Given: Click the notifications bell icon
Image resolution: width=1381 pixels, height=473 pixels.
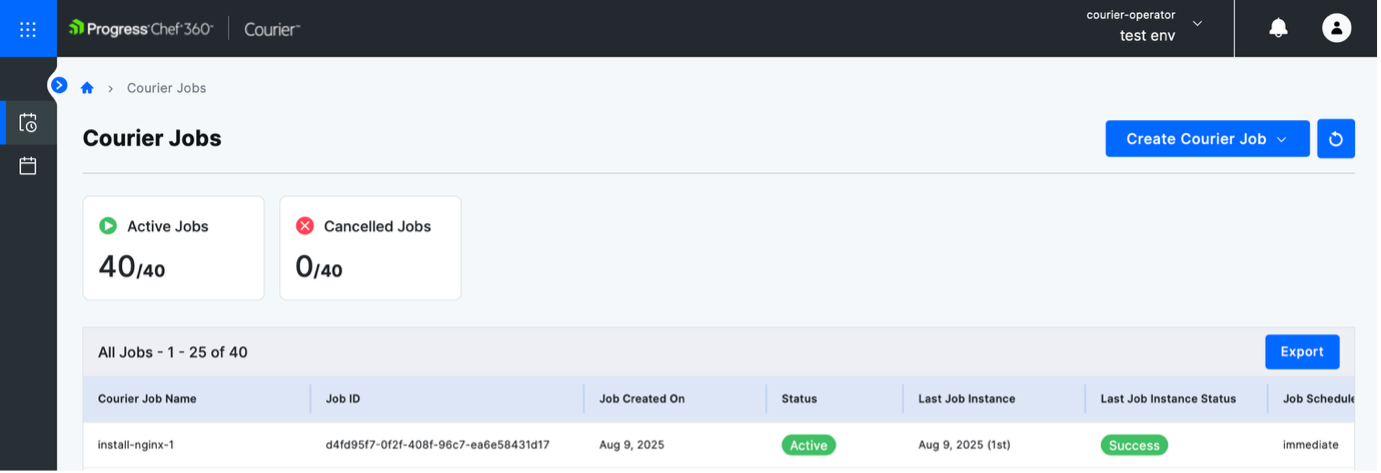Looking at the screenshot, I should coord(1277,29).
